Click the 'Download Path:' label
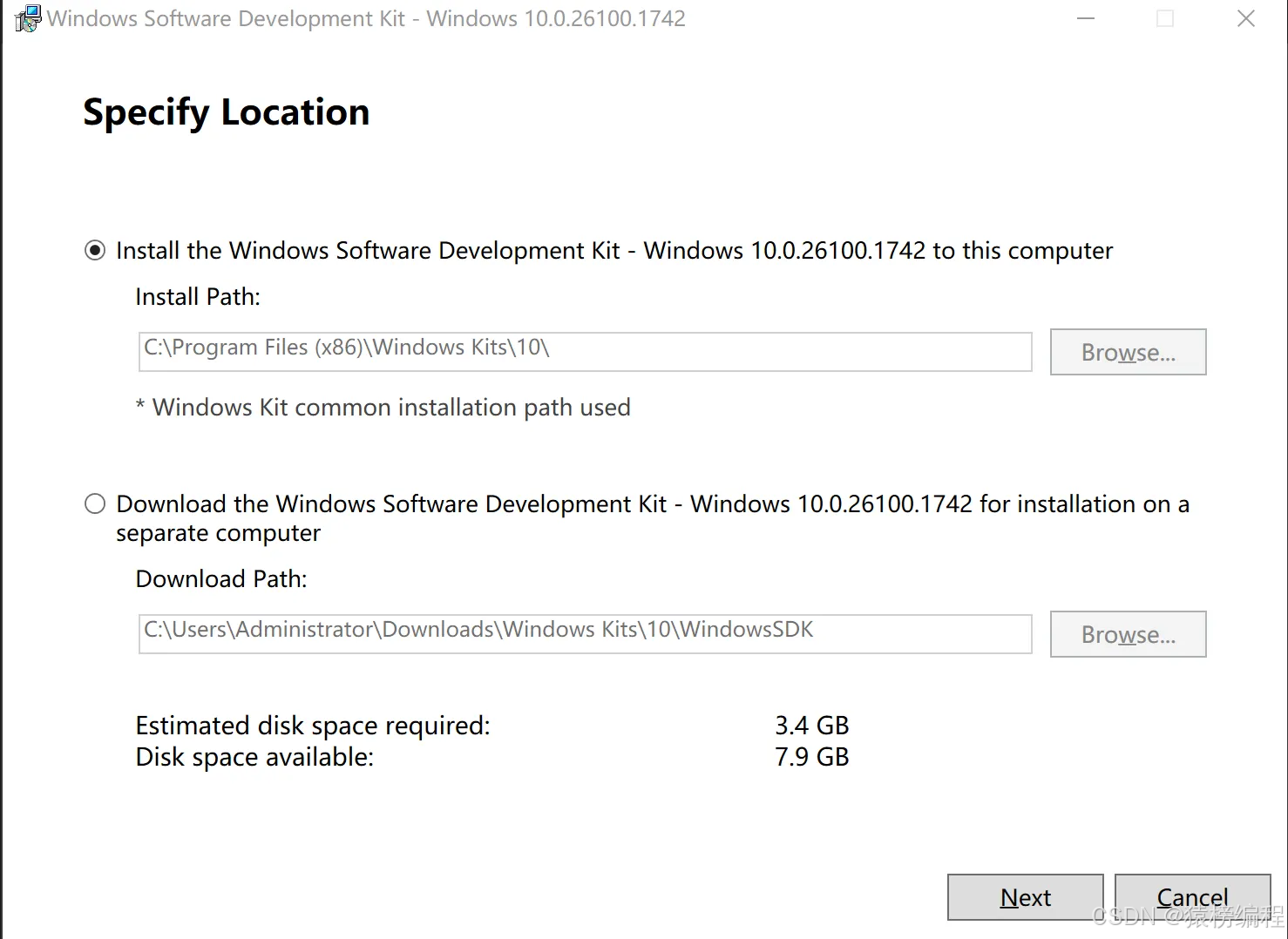 click(221, 579)
